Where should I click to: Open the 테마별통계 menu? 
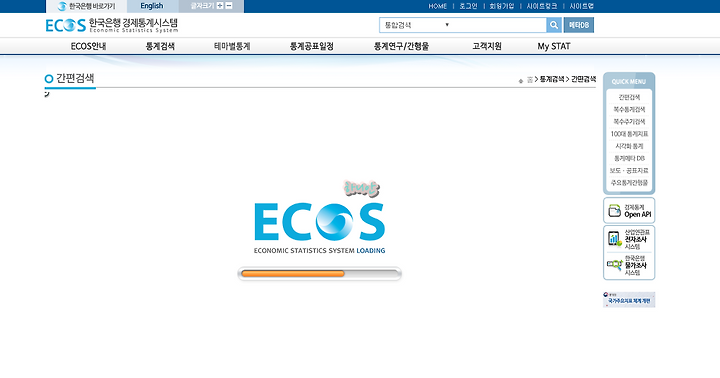(x=232, y=46)
